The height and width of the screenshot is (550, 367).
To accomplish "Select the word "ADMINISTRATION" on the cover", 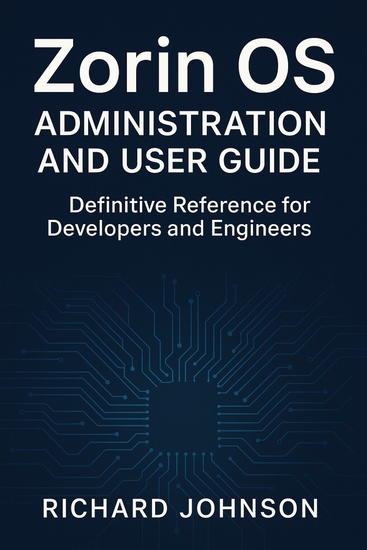I will coord(180,123).
